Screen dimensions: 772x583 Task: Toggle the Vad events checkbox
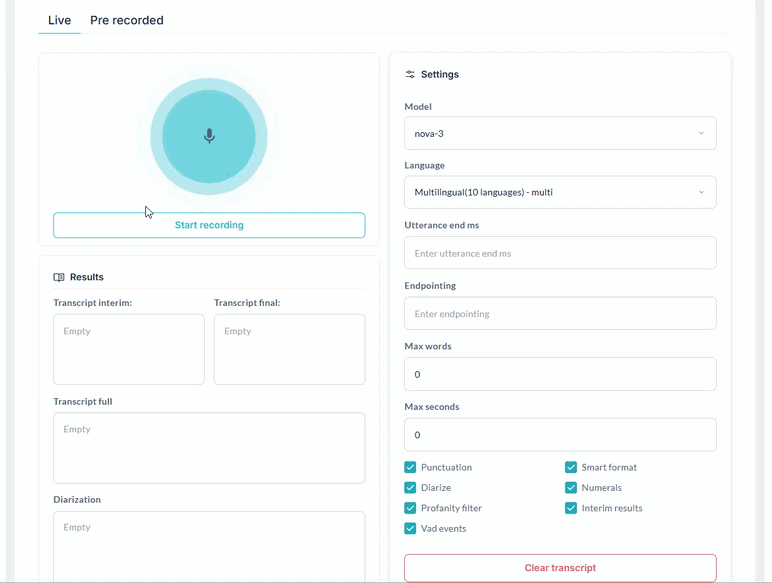410,528
